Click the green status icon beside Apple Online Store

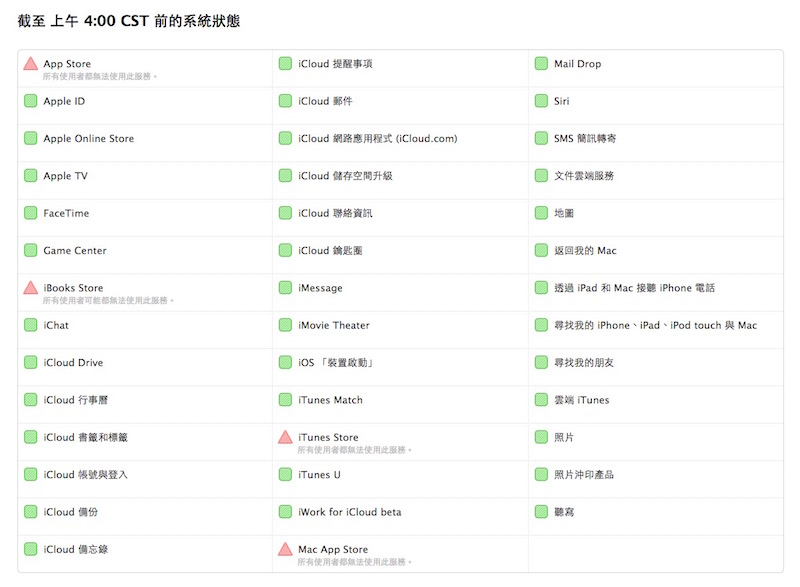pyautogui.click(x=31, y=138)
